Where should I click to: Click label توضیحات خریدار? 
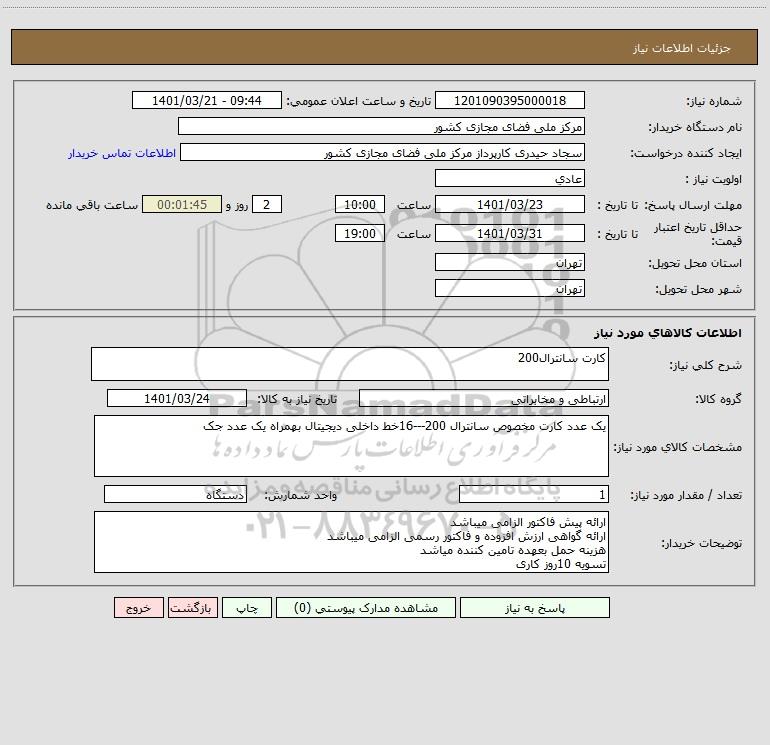pos(702,544)
